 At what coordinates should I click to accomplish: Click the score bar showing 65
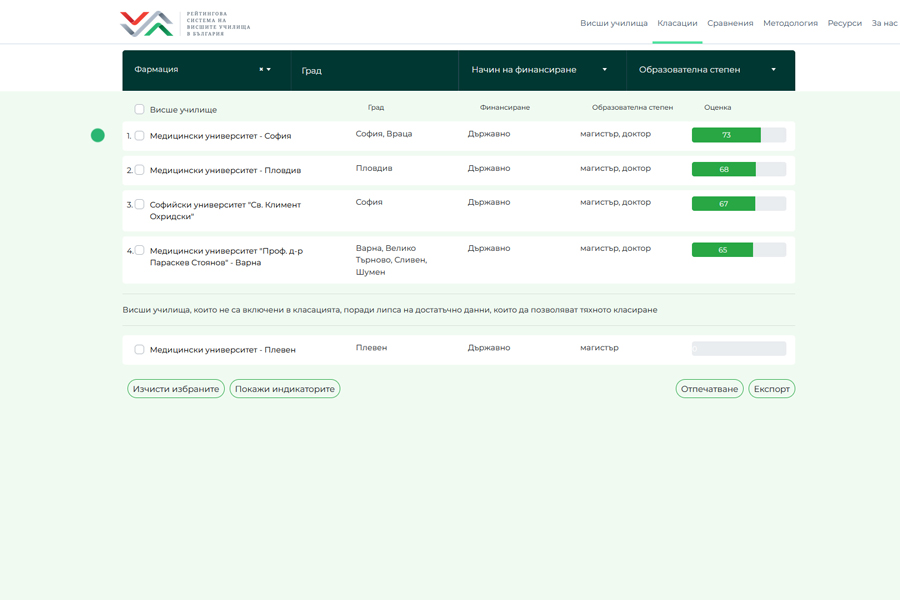click(x=739, y=250)
